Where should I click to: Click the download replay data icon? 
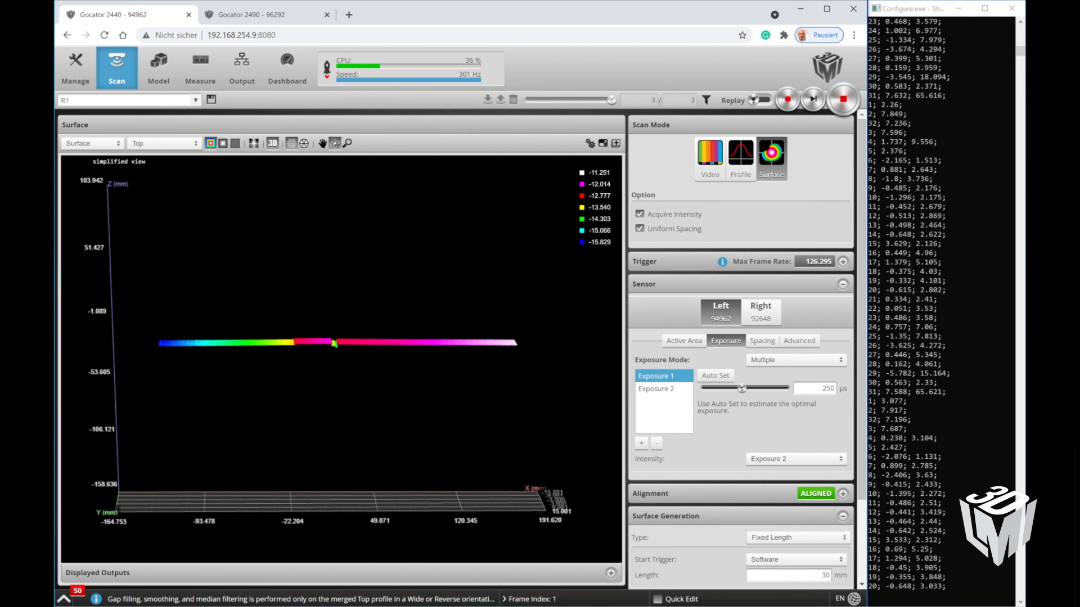point(488,99)
